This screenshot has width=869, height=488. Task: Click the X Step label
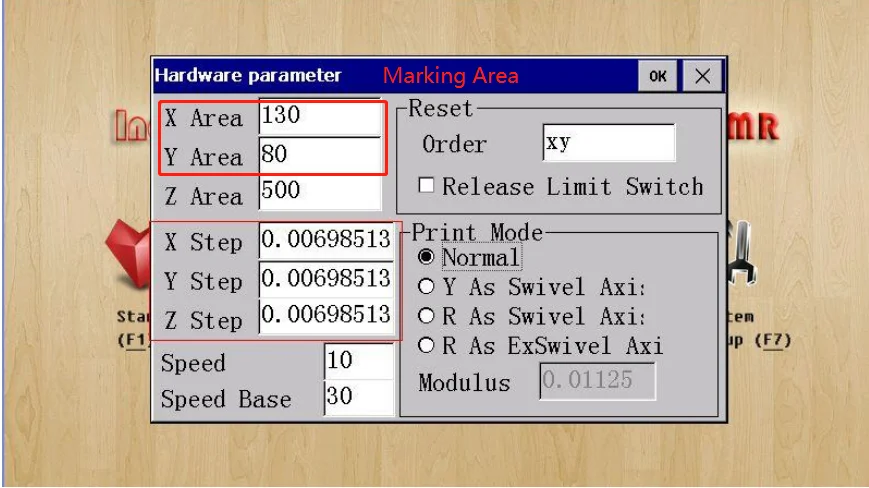[203, 242]
